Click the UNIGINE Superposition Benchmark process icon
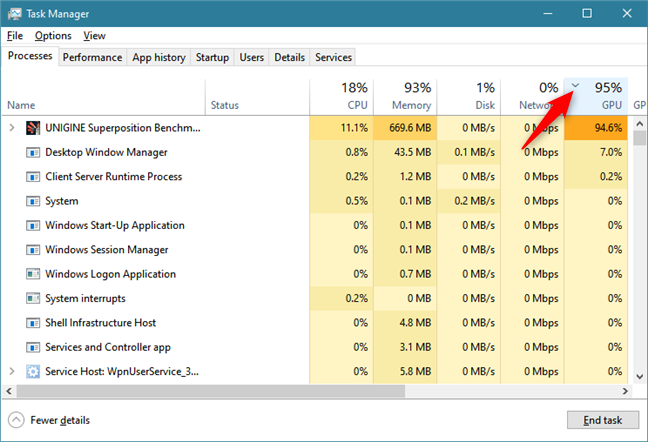 point(33,128)
